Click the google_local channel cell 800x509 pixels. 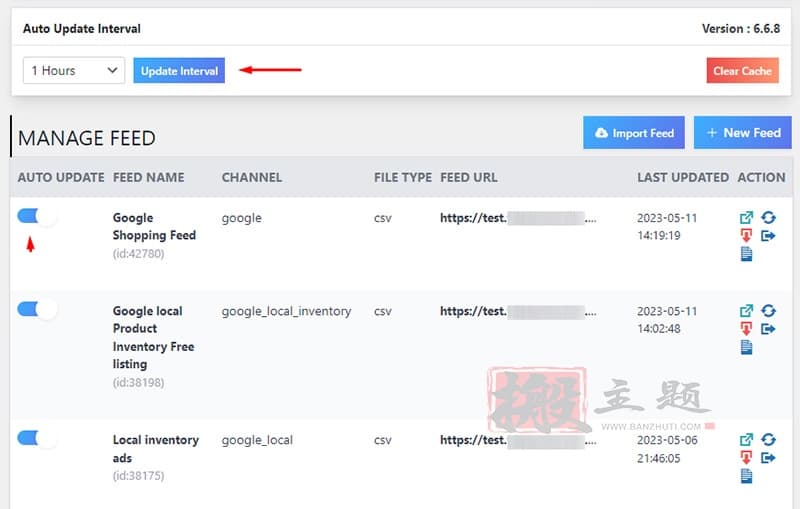click(257, 440)
